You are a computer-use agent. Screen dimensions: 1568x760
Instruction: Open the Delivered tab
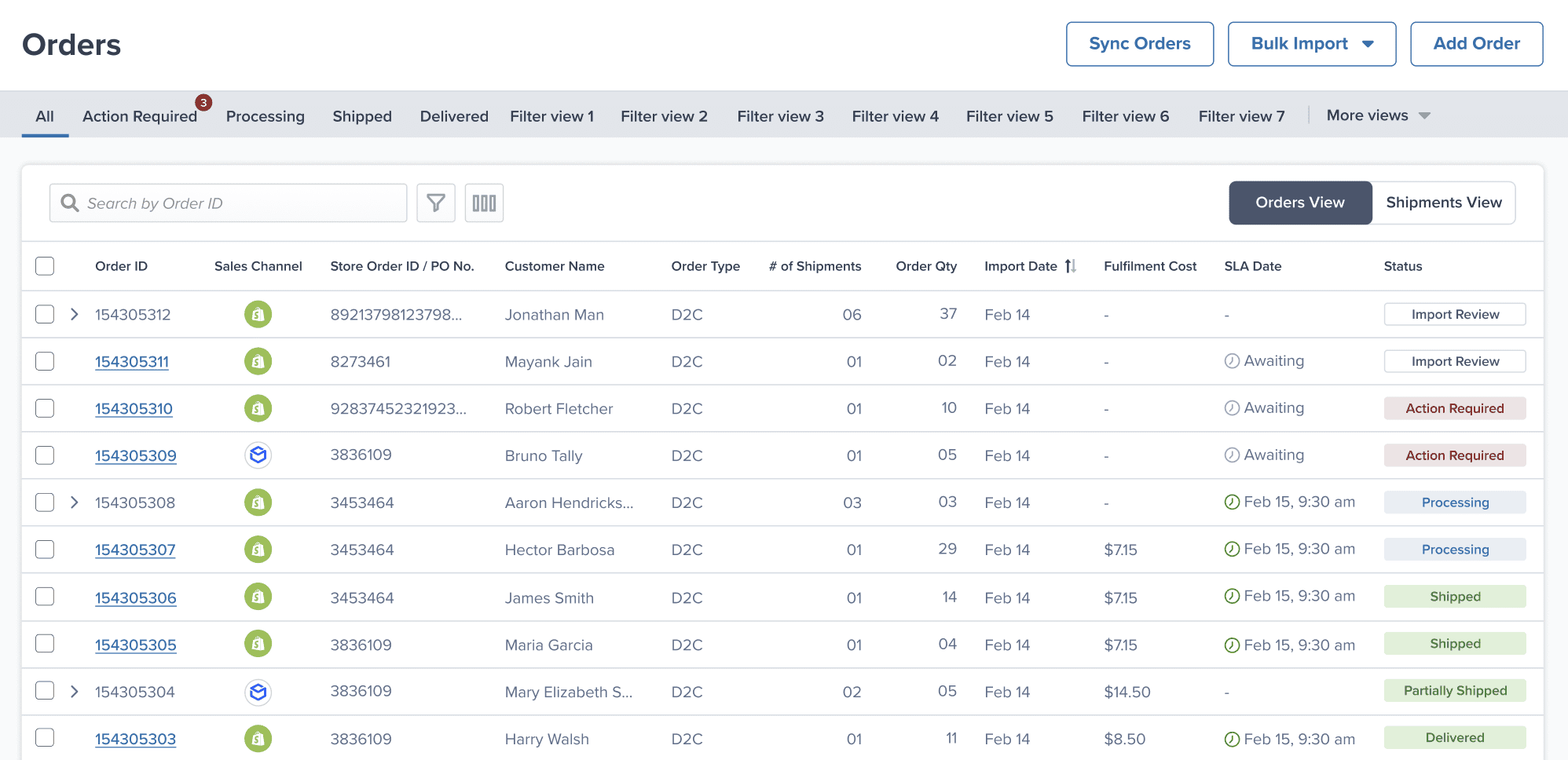tap(453, 116)
